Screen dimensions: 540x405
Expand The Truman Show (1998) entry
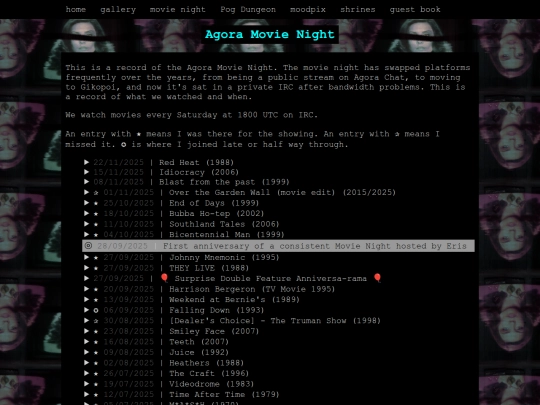pos(87,321)
